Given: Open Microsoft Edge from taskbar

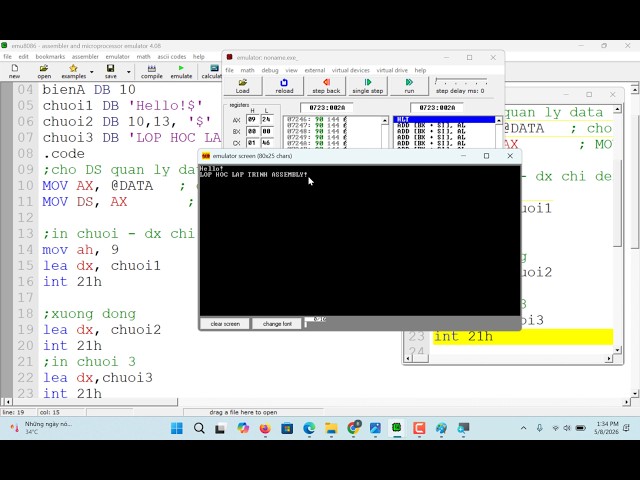Looking at the screenshot, I should tap(309, 428).
